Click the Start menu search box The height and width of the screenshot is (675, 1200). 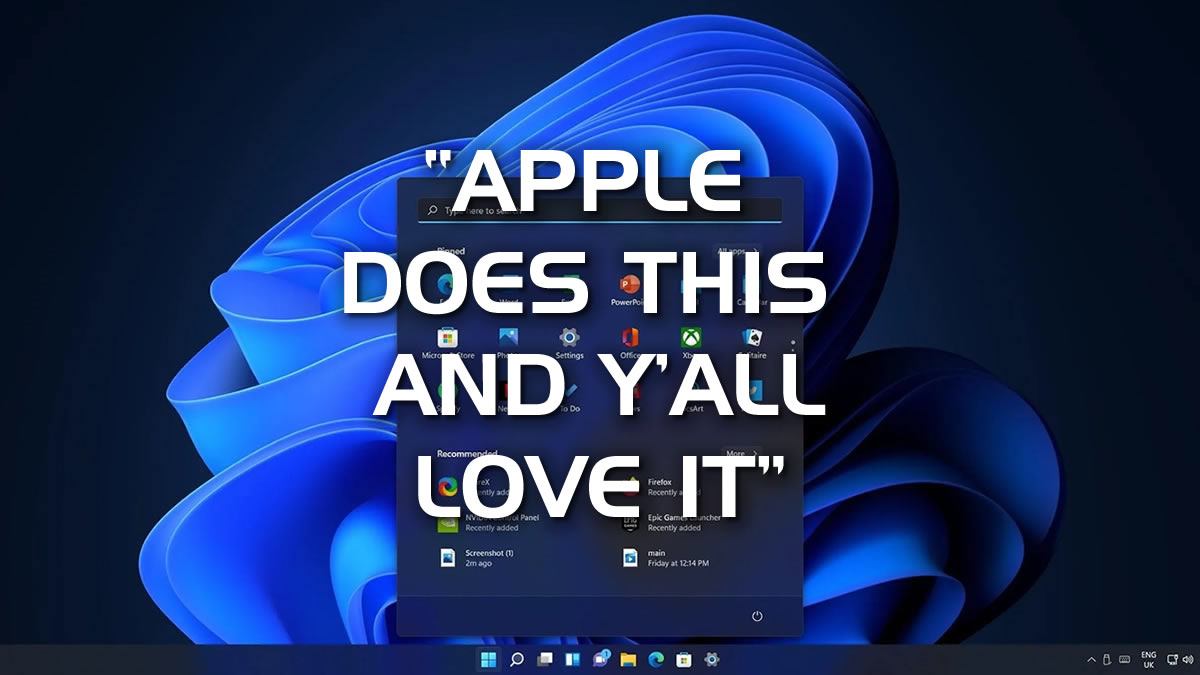[600, 210]
